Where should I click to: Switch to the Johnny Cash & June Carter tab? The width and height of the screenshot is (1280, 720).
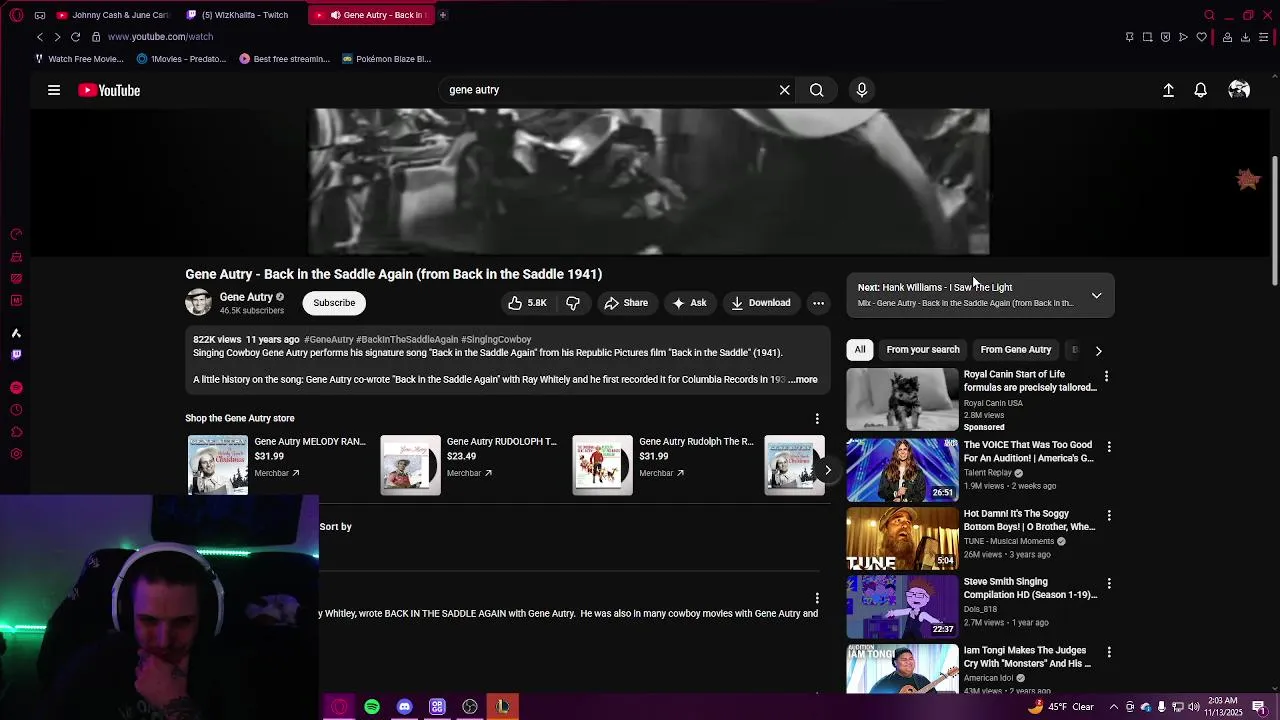114,15
